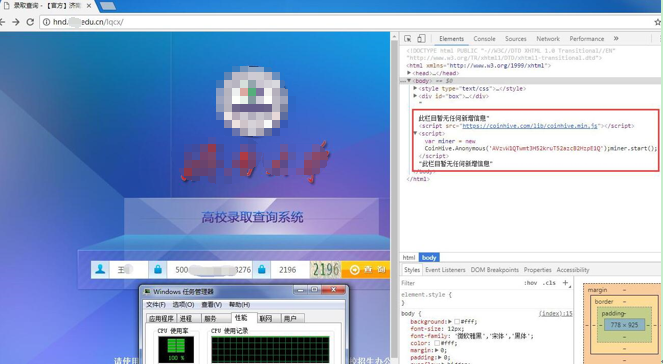Reload the page with the refresh icon
Viewport: 663px width, 364px height.
[x=30, y=22]
